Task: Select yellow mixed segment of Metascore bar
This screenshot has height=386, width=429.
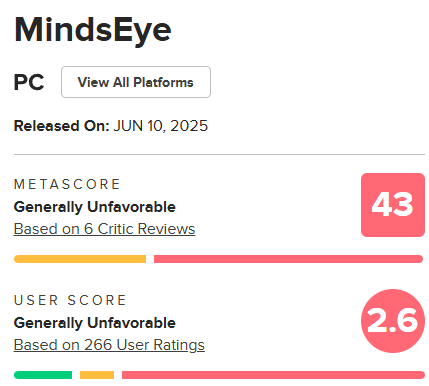Action: pyautogui.click(x=80, y=259)
